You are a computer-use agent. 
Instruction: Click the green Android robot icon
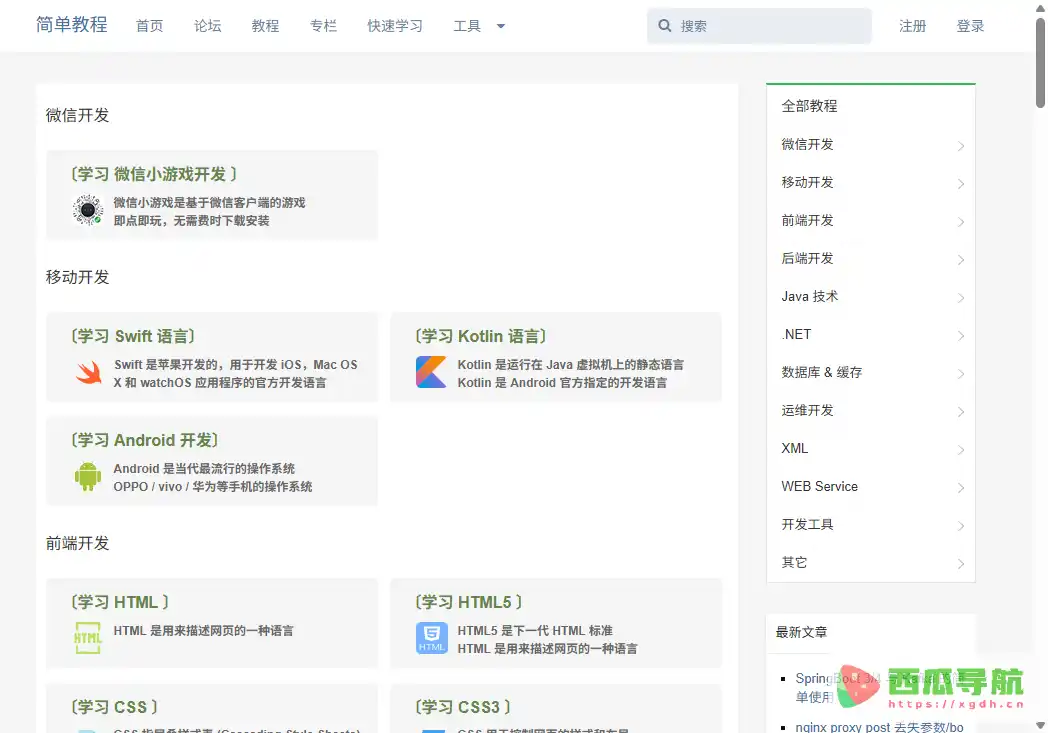pyautogui.click(x=88, y=476)
